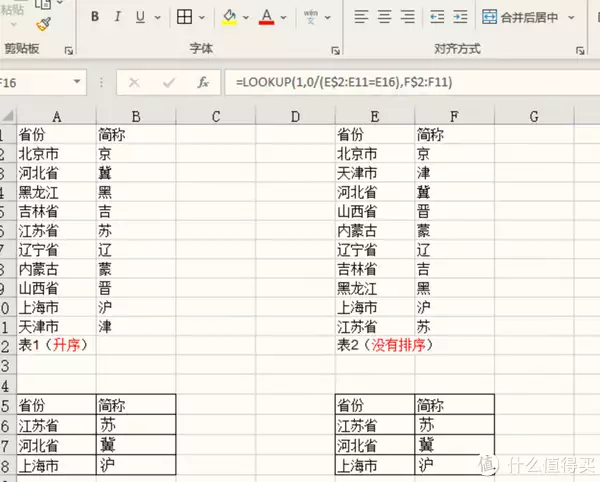
Task: Open 对齐方式 group dialog launcher
Action: 580,50
